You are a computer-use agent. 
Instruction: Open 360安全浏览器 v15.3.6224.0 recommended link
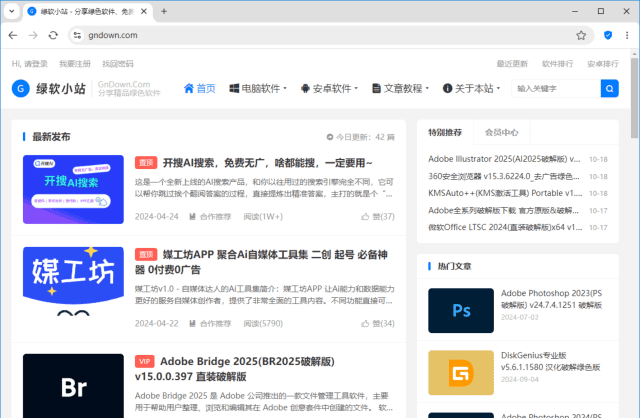coord(504,176)
